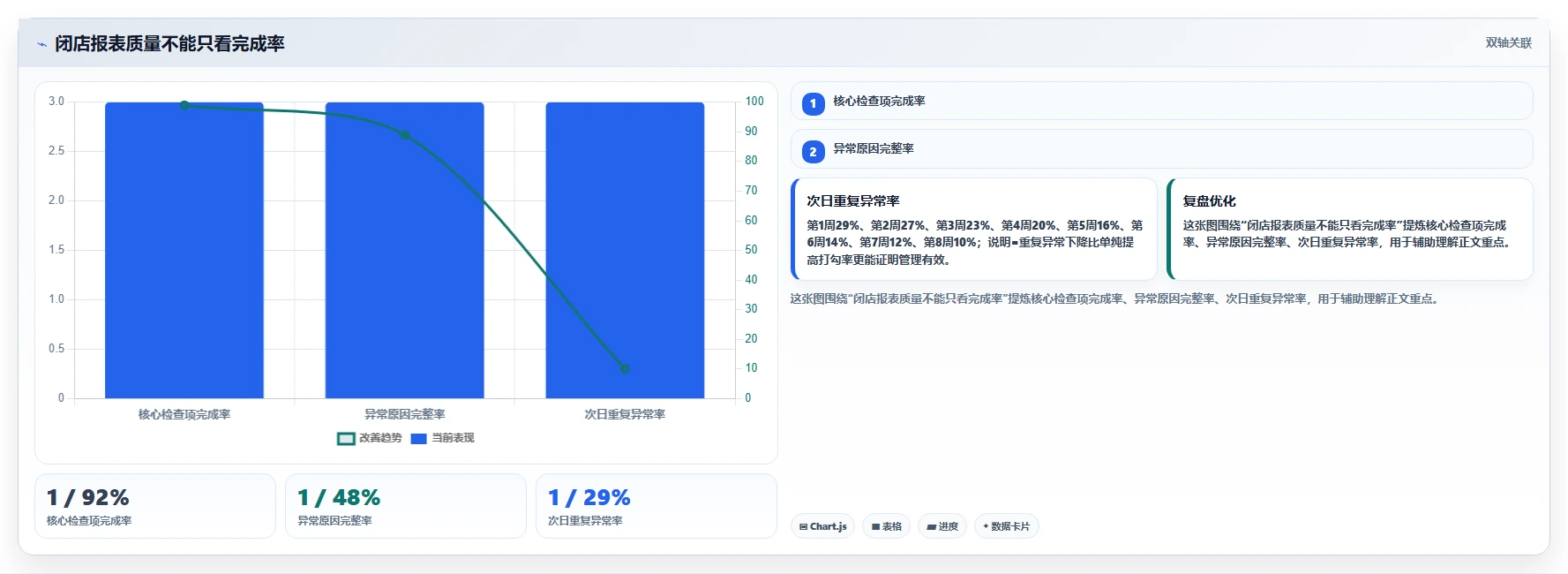Screen dimensions: 1568x574
Task: Click the summary sentence below the cards
Action: [1116, 299]
